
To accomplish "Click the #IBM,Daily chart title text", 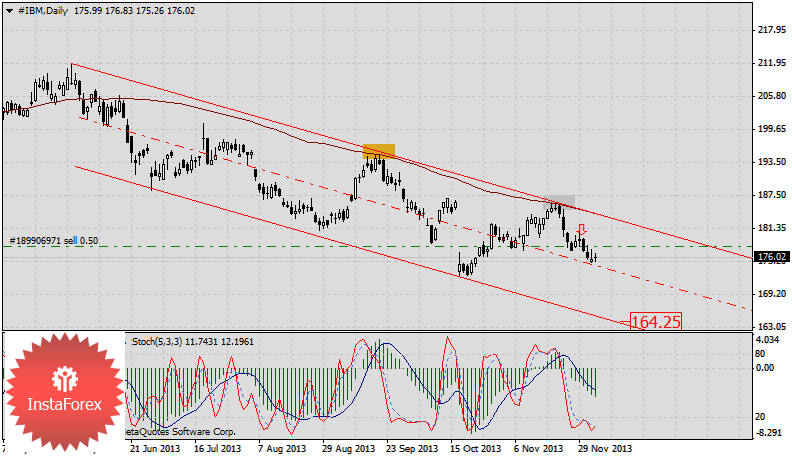I will [39, 9].
